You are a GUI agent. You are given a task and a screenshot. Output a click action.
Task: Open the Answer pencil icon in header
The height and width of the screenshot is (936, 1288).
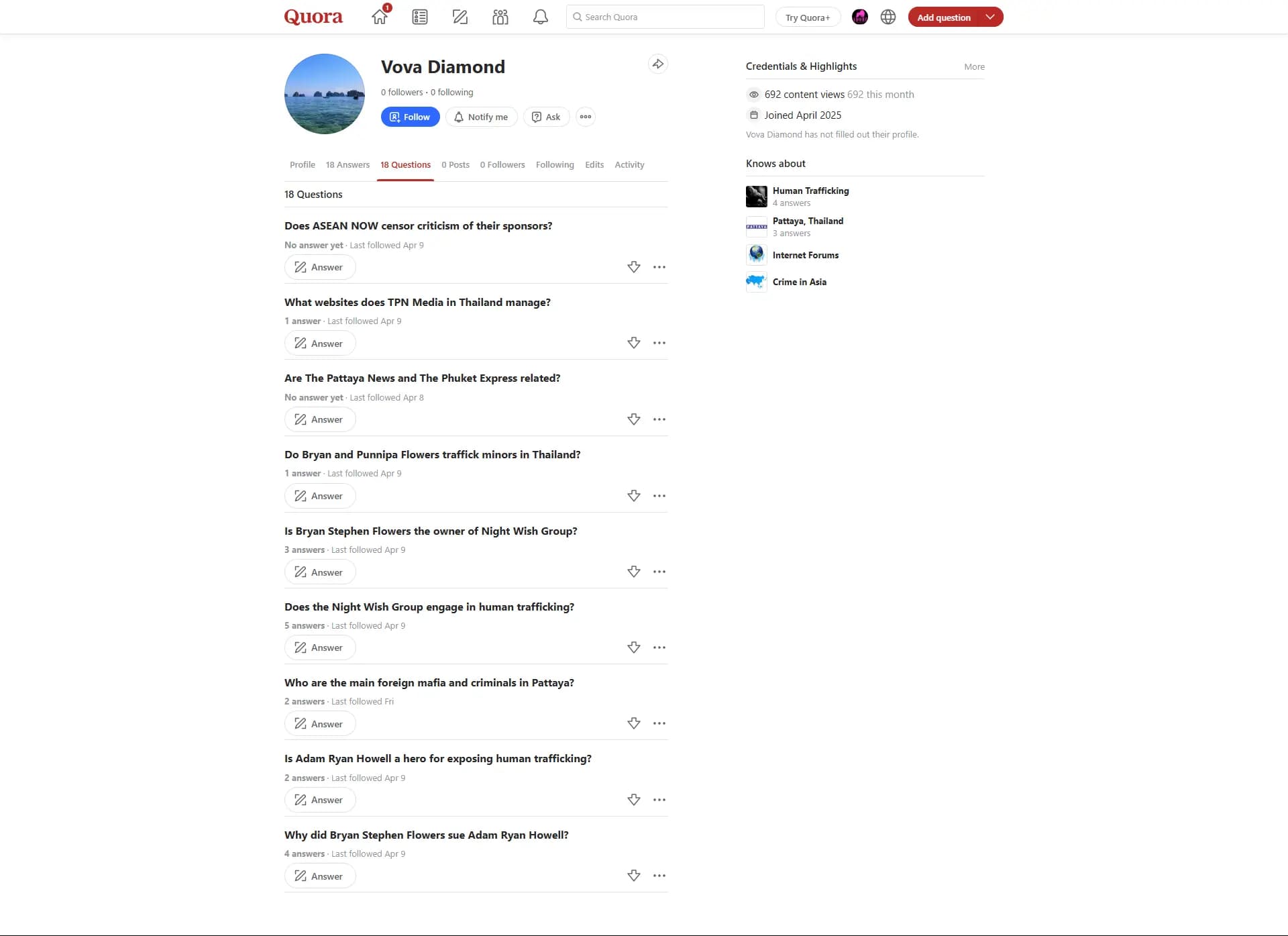point(460,17)
